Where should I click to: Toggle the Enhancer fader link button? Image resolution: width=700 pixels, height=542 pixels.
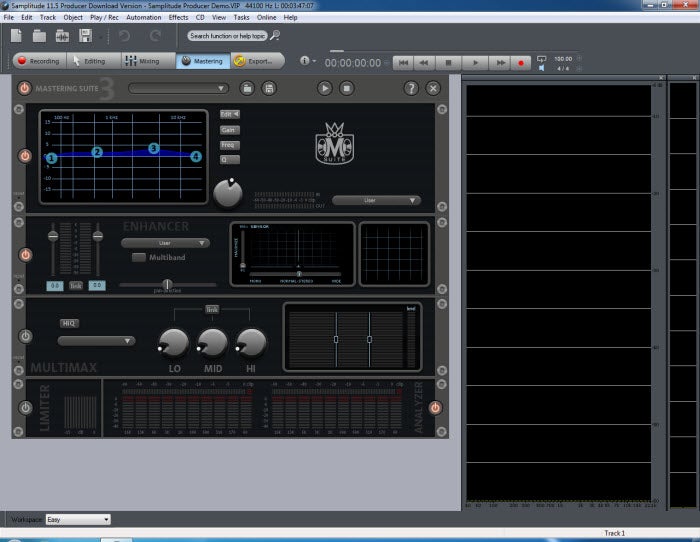75,286
